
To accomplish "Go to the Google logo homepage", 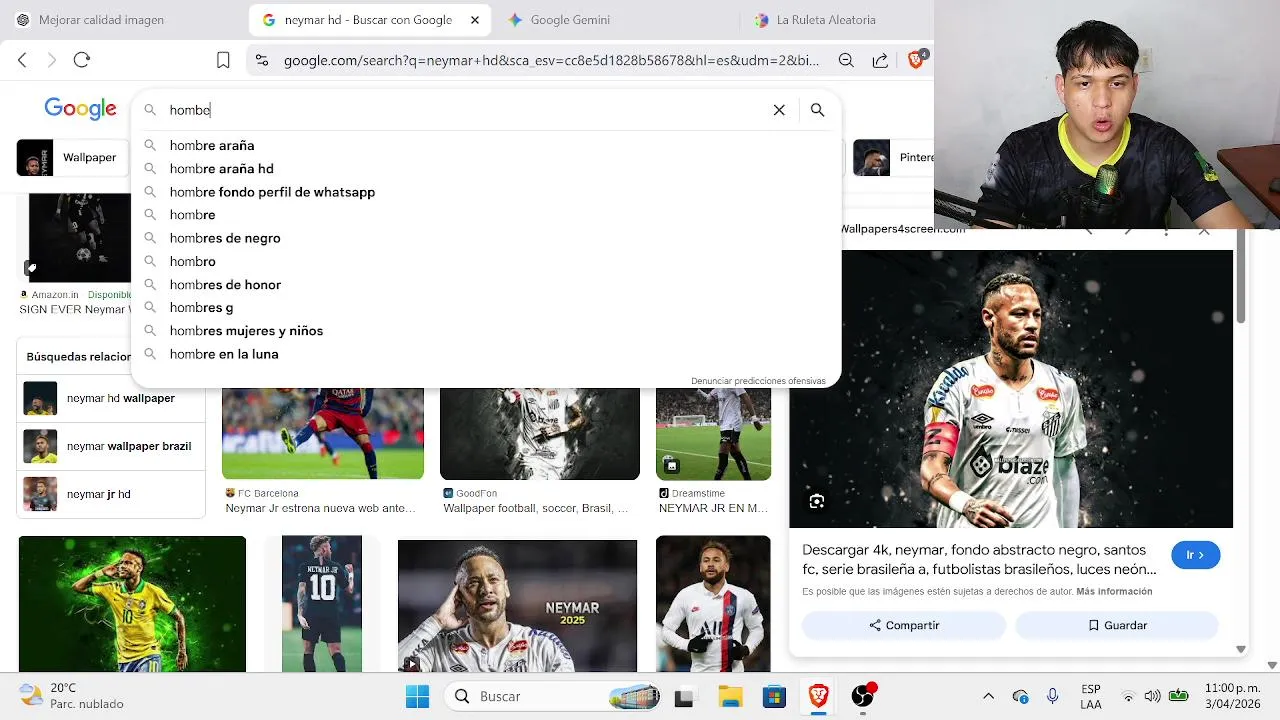I will pos(80,109).
